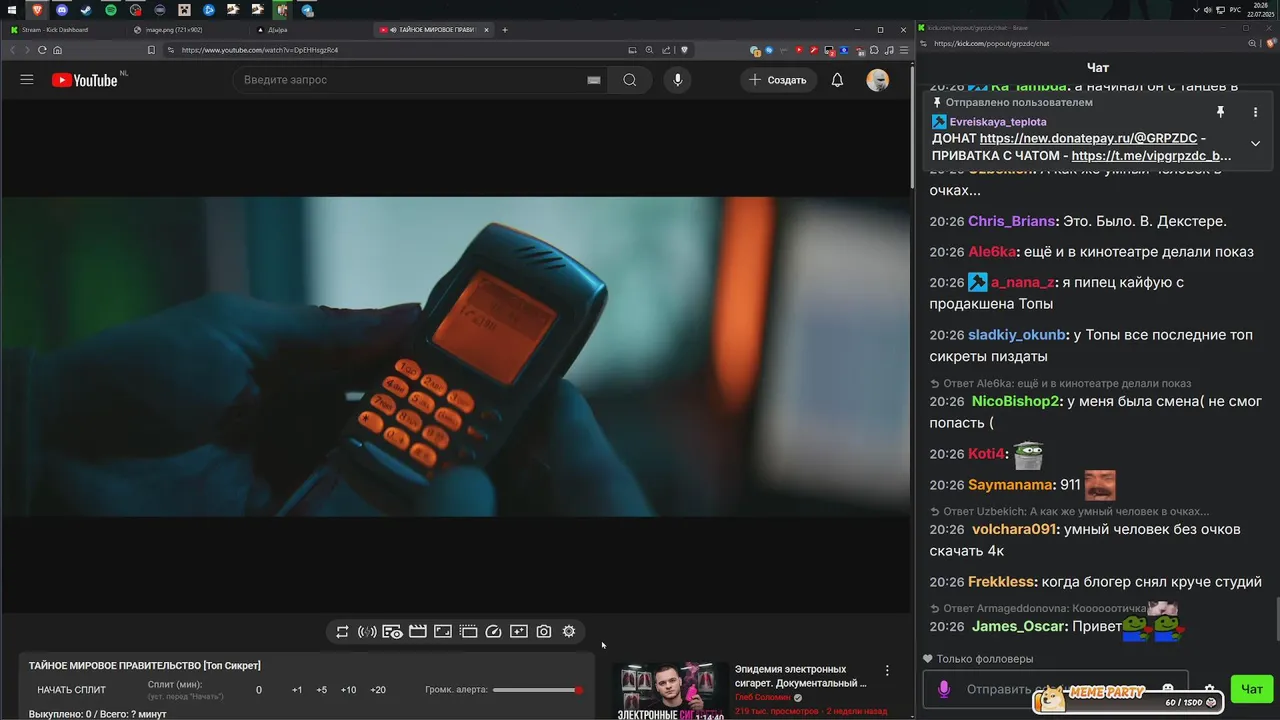1280x720 pixels.
Task: Click the Создать button
Action: click(x=778, y=80)
